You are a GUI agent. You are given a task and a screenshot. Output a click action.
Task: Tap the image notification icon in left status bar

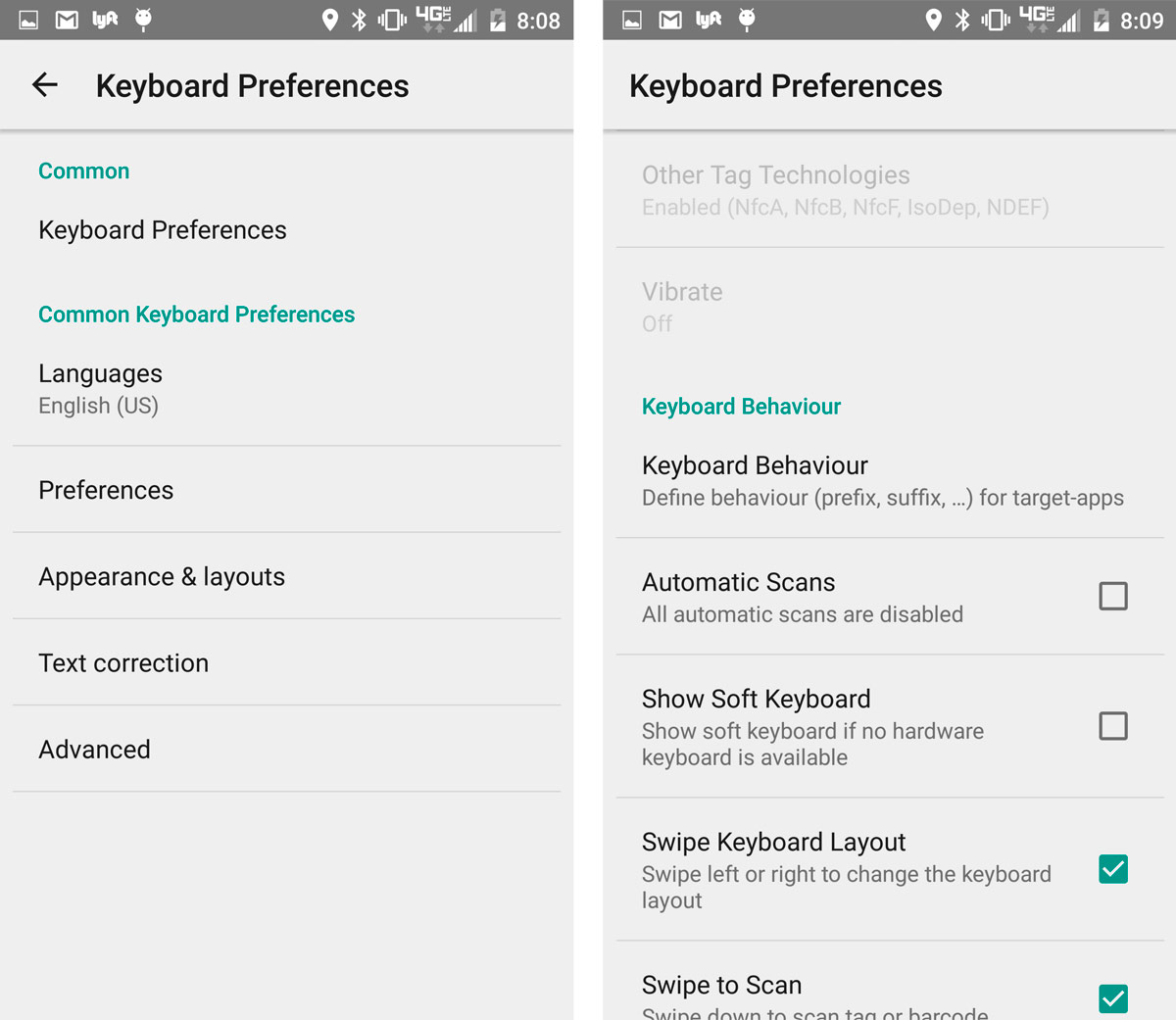pyautogui.click(x=29, y=20)
